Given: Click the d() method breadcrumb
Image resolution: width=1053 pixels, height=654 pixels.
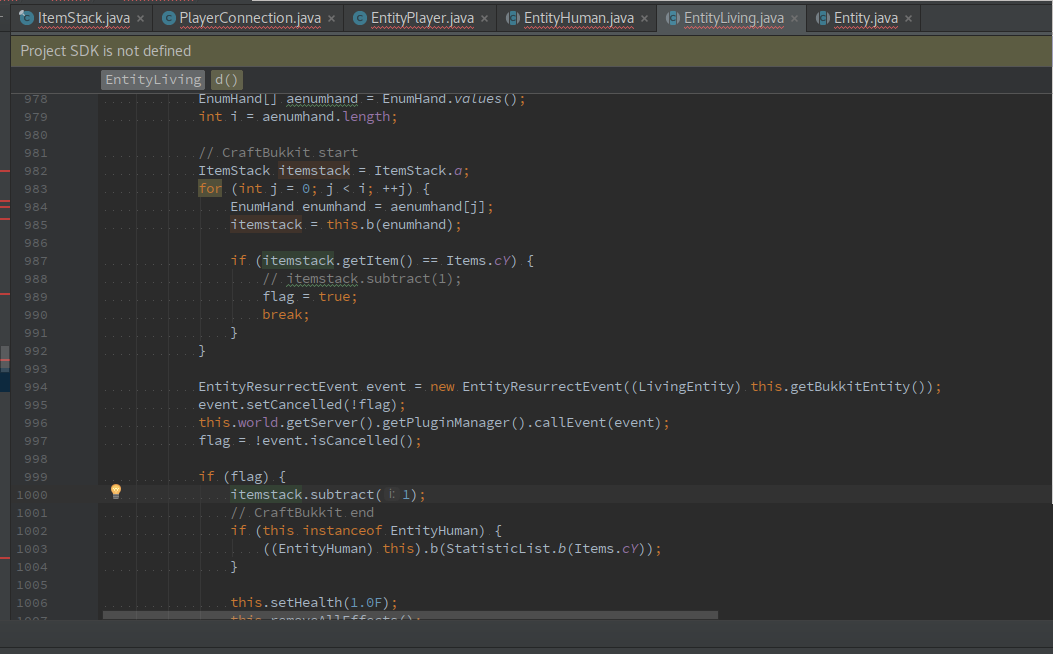Looking at the screenshot, I should point(226,80).
